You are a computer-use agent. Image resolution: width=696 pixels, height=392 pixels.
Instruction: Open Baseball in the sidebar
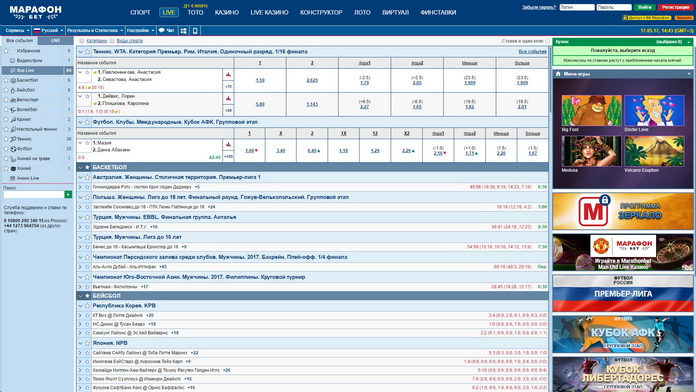(x=37, y=90)
